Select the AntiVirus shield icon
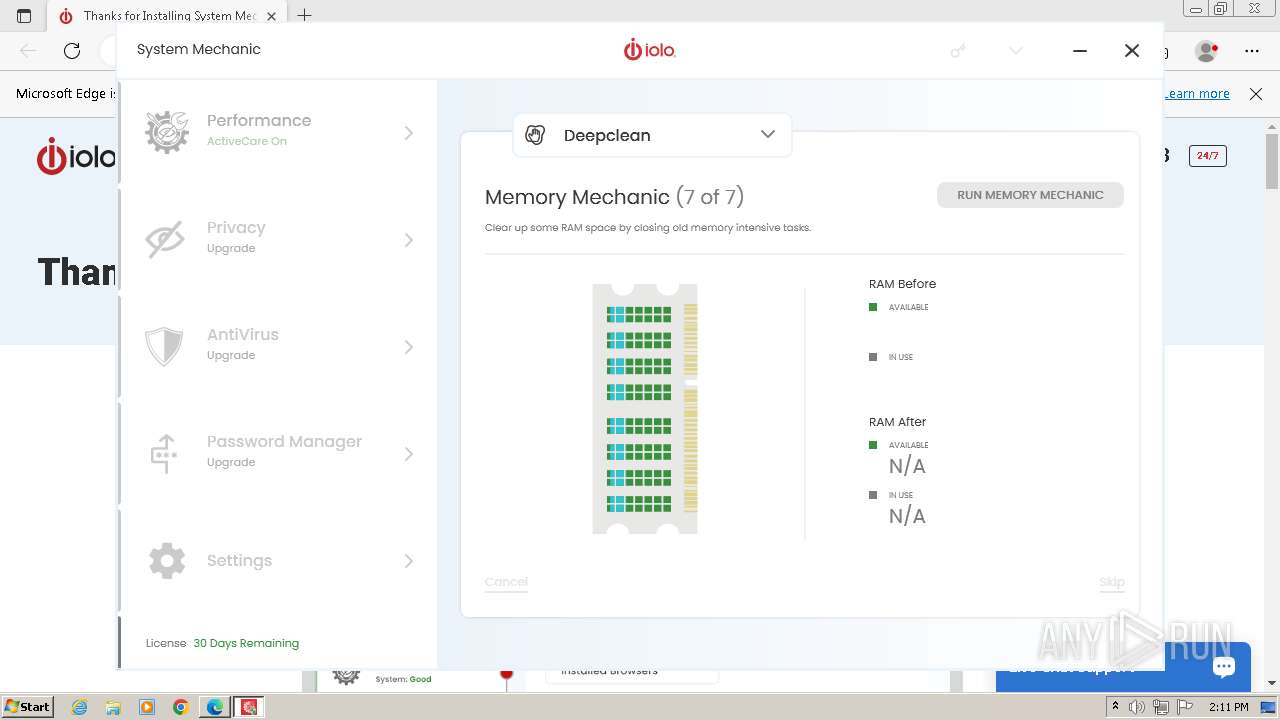This screenshot has width=1280, height=720. coord(164,347)
